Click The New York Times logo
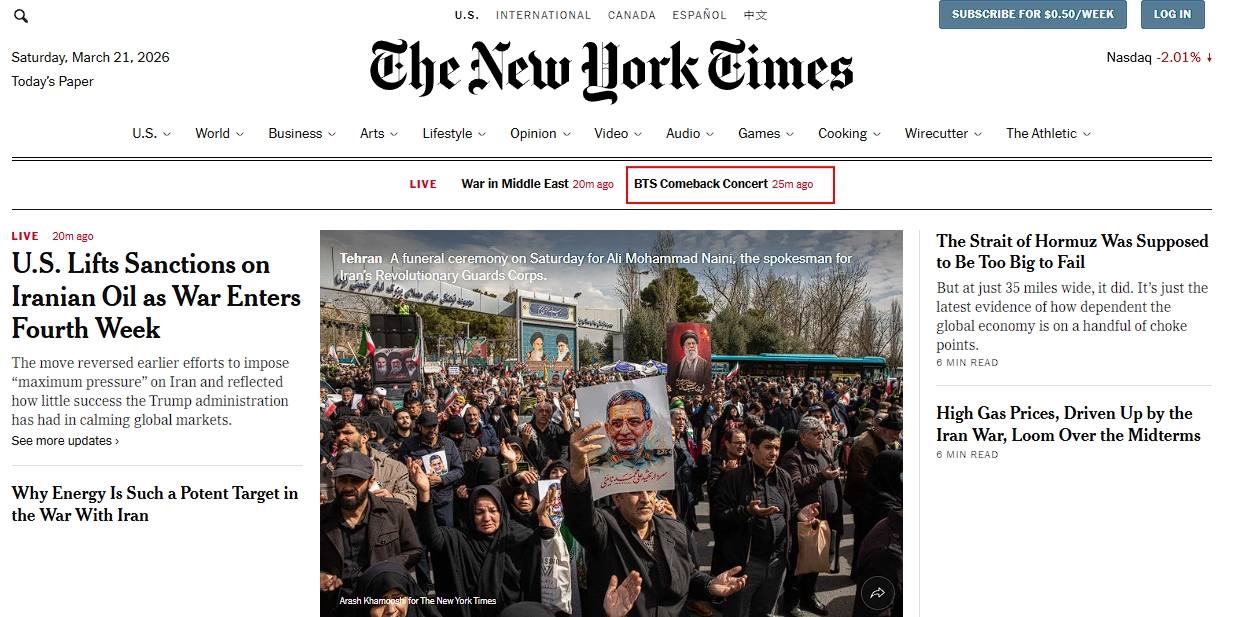 611,70
